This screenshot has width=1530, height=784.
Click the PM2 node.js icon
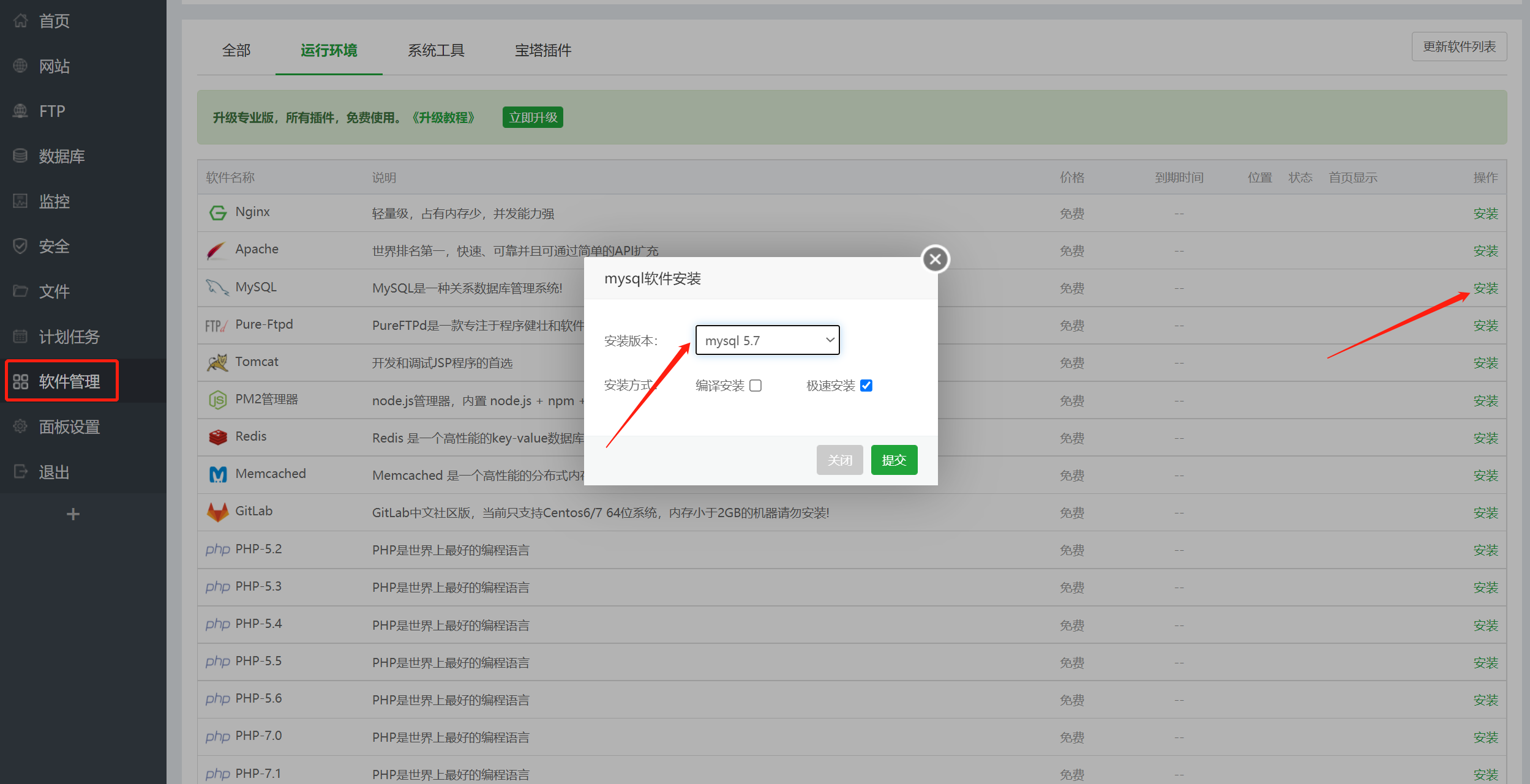(x=217, y=400)
